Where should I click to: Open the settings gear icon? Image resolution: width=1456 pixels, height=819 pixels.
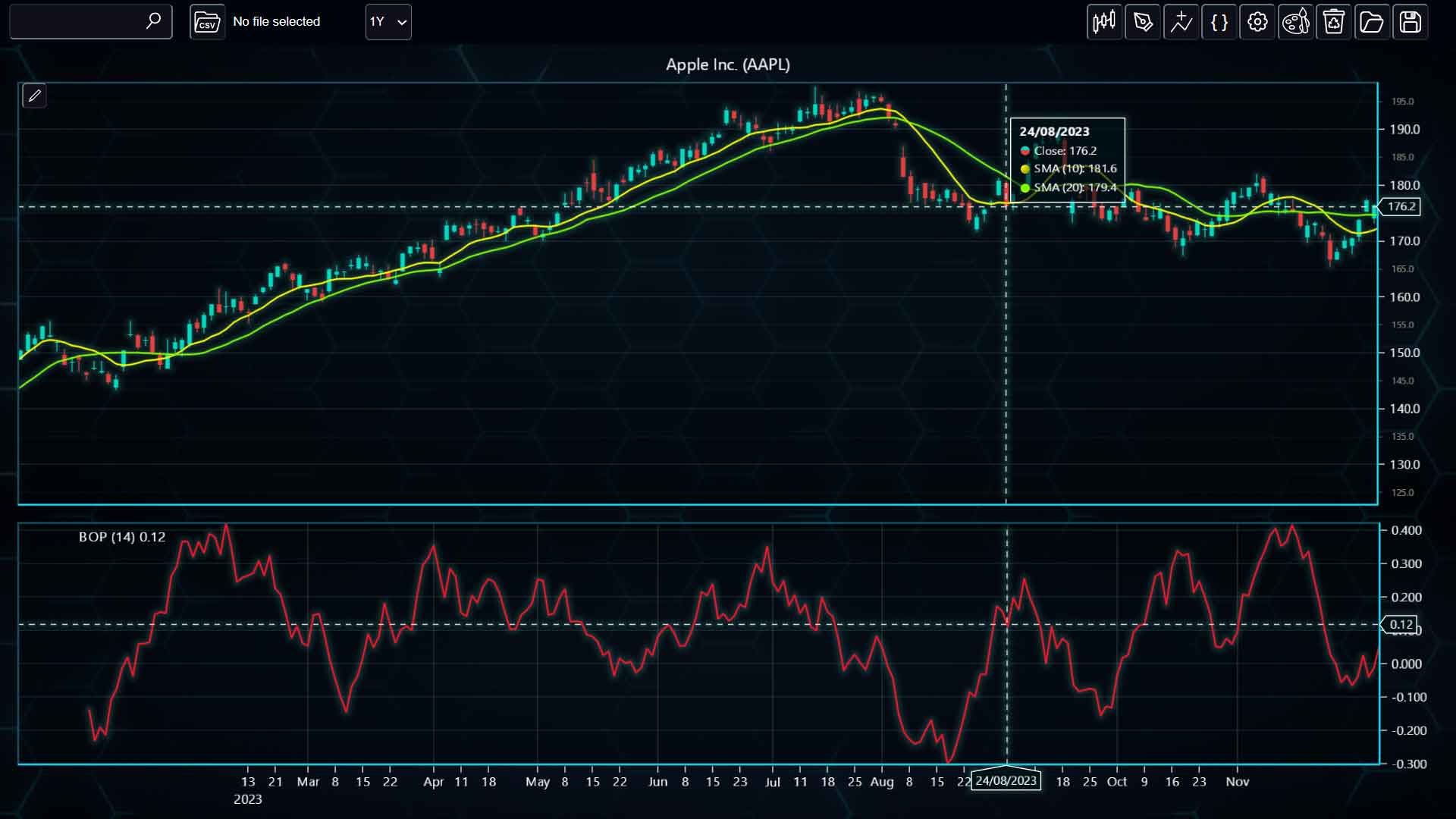pos(1257,22)
